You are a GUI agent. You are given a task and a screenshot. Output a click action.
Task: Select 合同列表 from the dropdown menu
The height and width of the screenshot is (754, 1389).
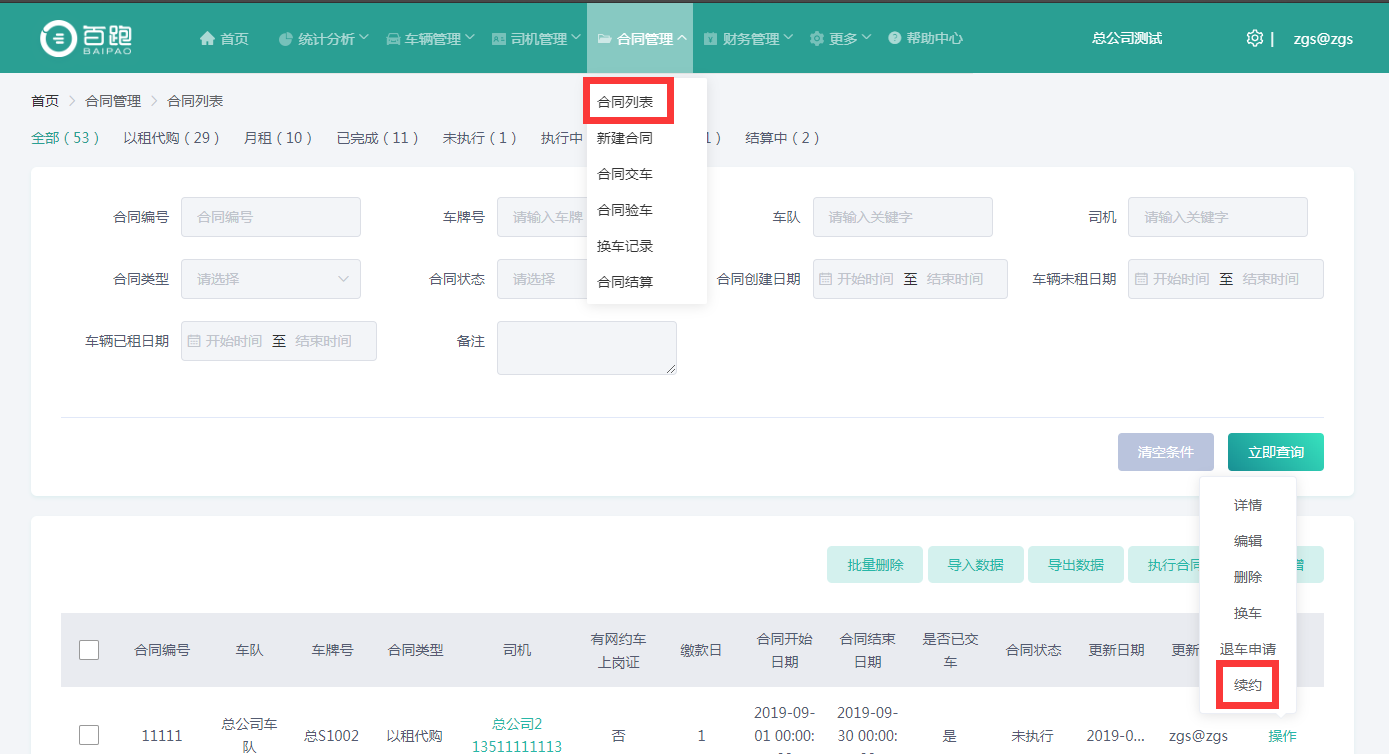point(626,102)
